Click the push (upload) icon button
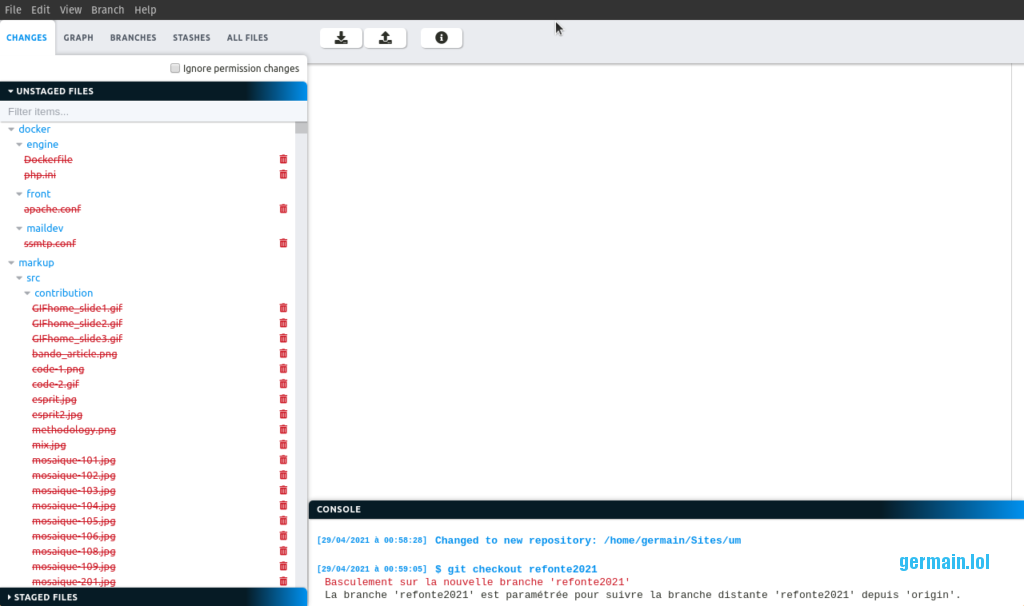 point(385,38)
